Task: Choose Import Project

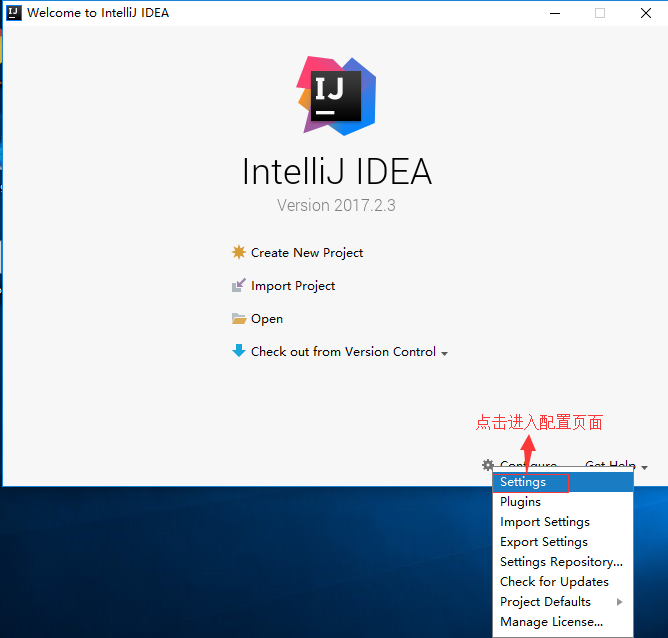Action: click(293, 286)
